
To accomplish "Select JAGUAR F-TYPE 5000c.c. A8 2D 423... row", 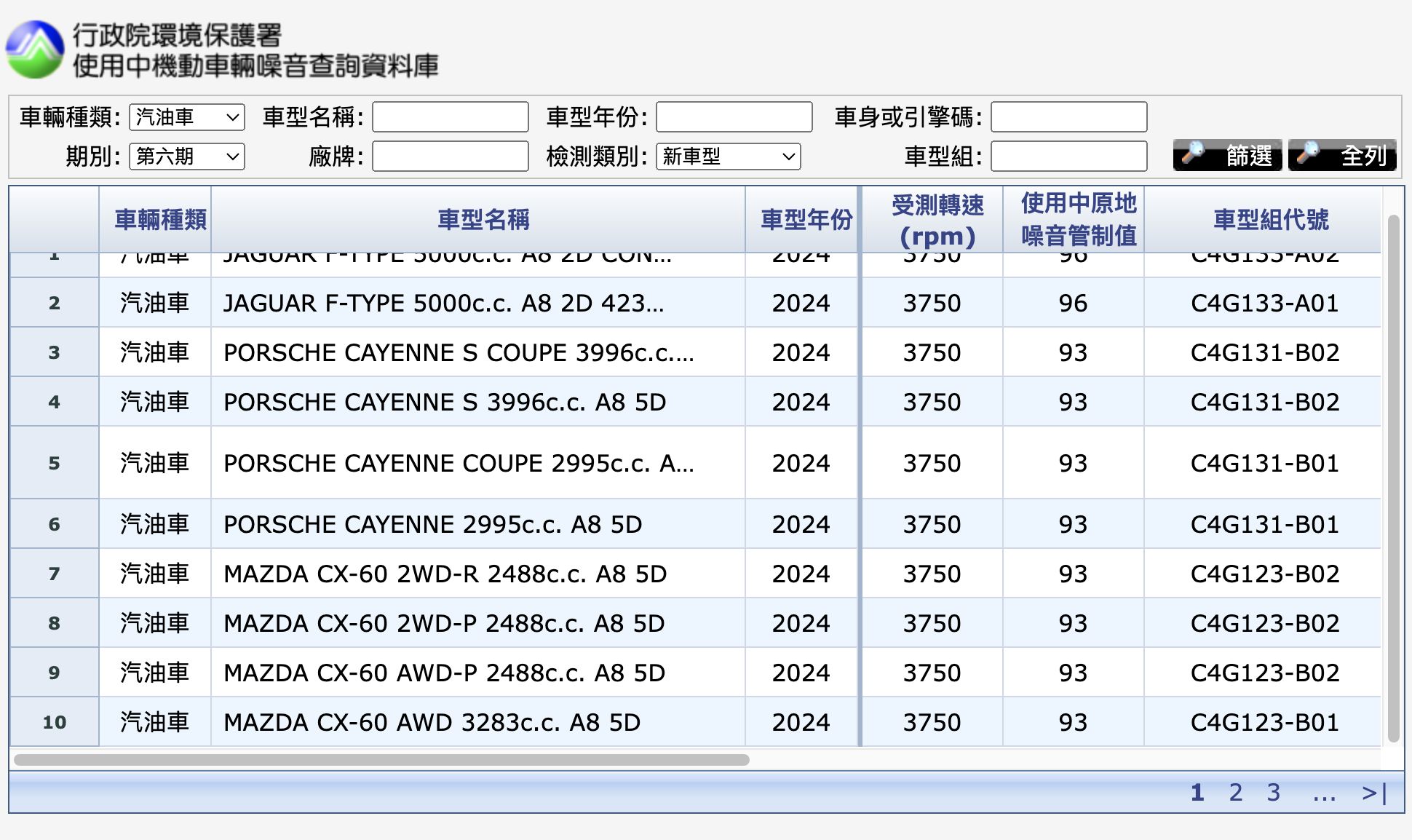I will [695, 303].
